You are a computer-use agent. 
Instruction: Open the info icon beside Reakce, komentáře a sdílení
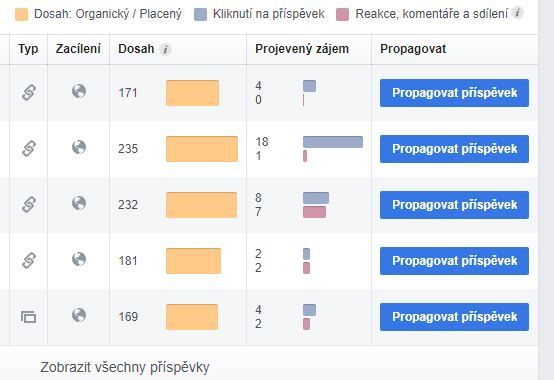click(518, 13)
